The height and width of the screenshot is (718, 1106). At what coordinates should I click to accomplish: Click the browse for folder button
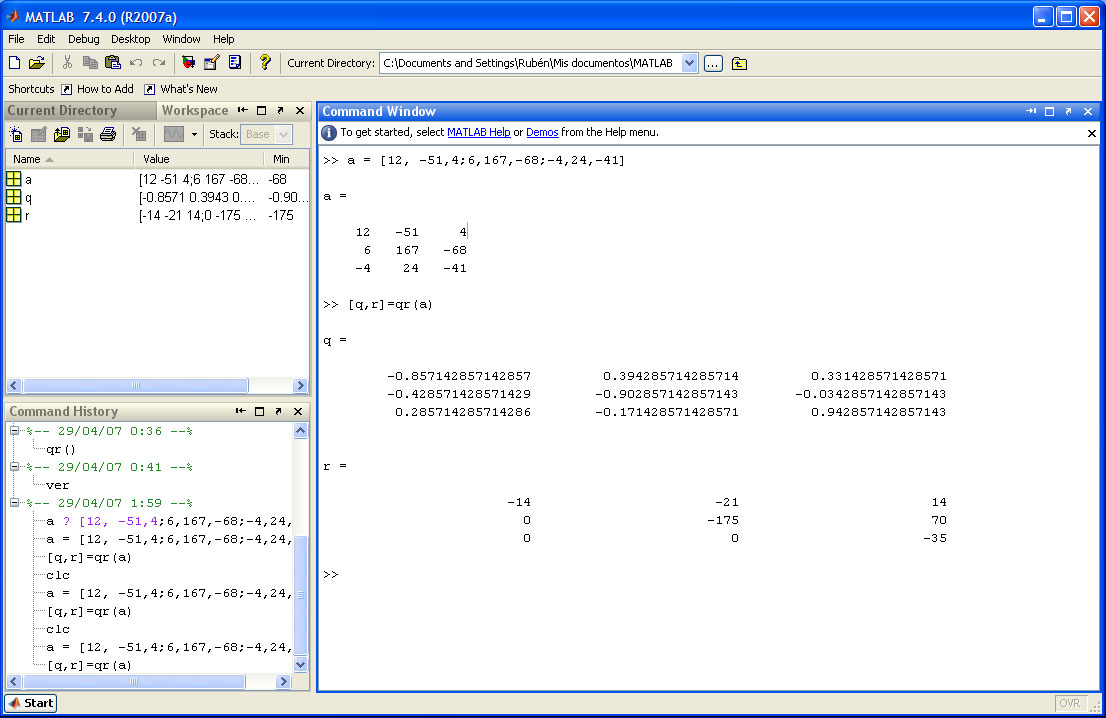pyautogui.click(x=713, y=63)
